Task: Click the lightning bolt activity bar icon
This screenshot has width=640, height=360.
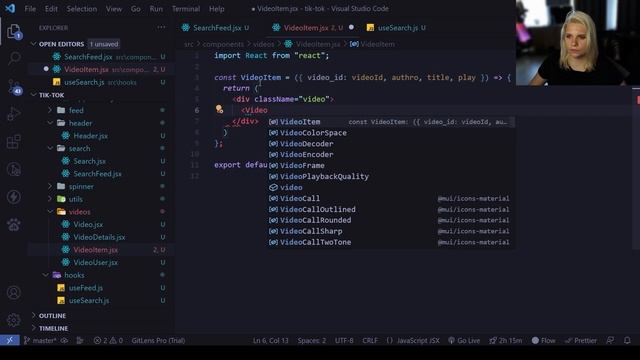Action: point(14,197)
